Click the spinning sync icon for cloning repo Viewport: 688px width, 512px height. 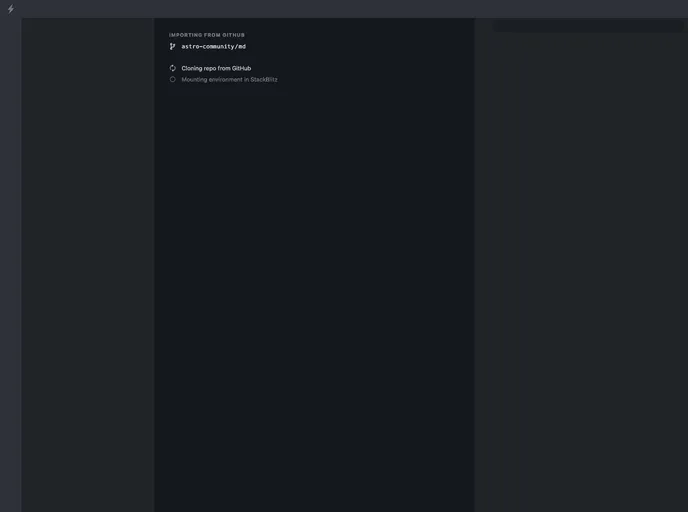point(172,68)
